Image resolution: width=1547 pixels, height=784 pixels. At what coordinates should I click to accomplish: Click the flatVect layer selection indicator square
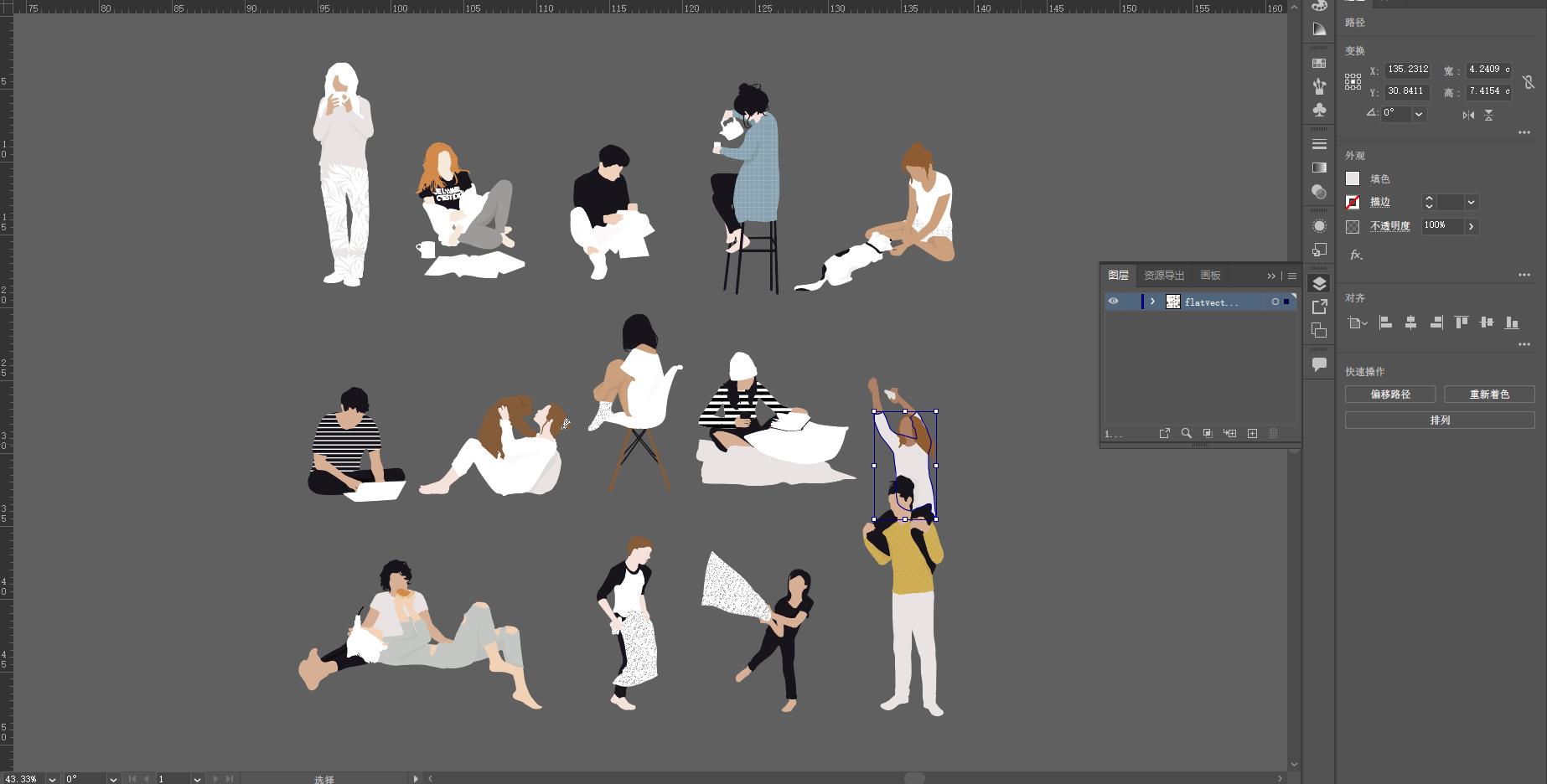click(x=1286, y=302)
